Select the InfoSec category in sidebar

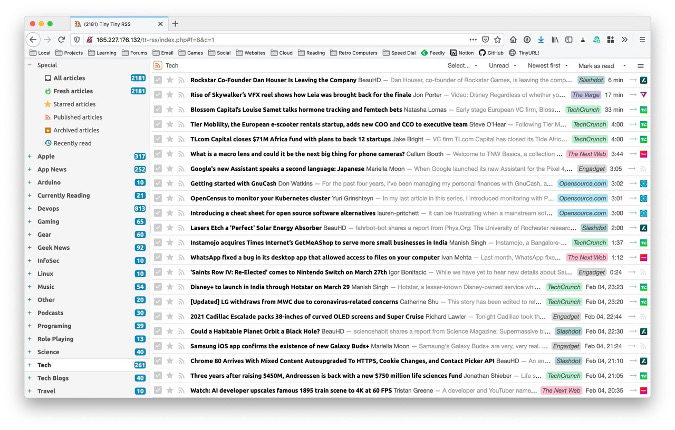50,260
